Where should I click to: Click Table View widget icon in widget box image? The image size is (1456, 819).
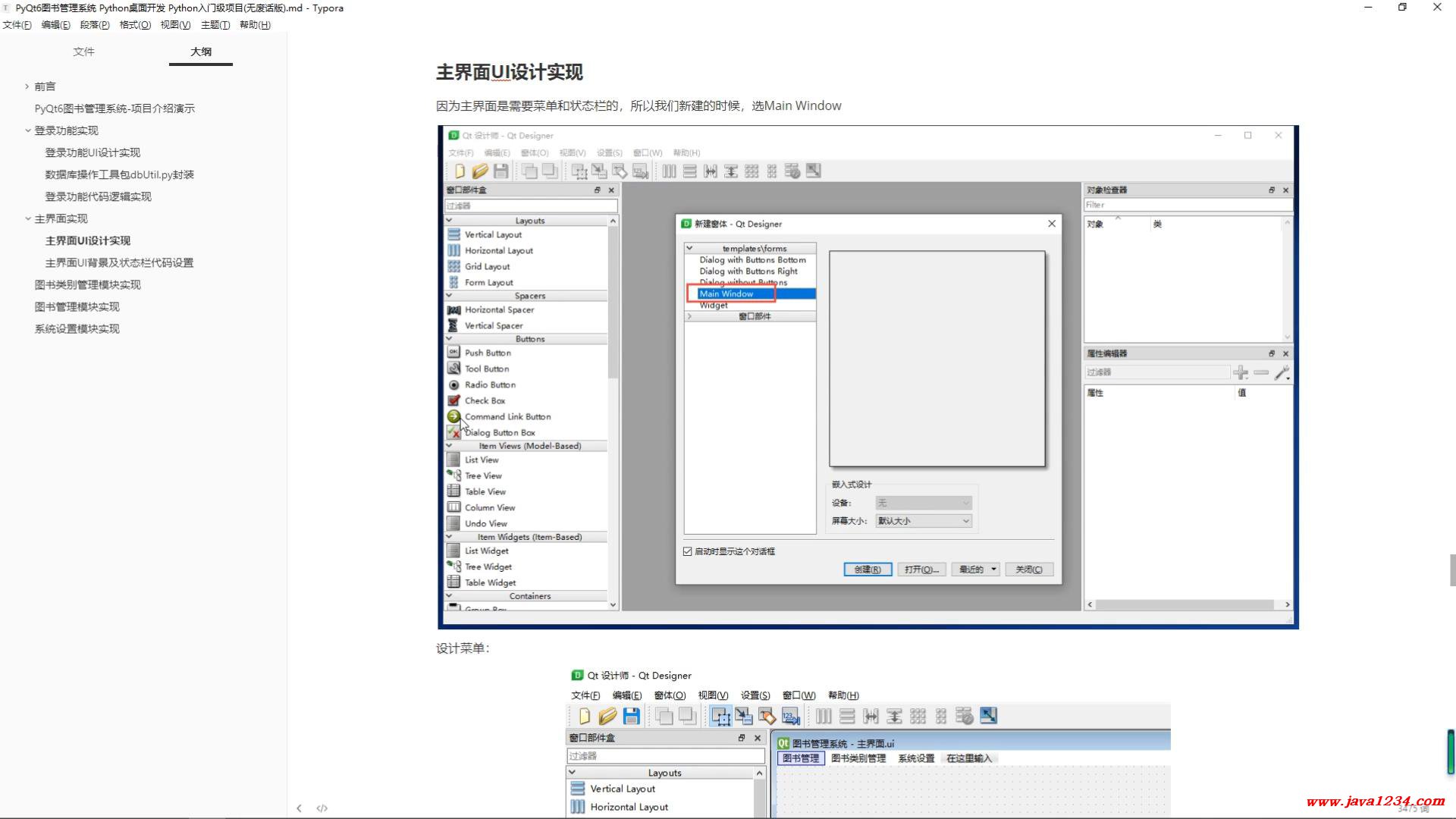tap(453, 491)
